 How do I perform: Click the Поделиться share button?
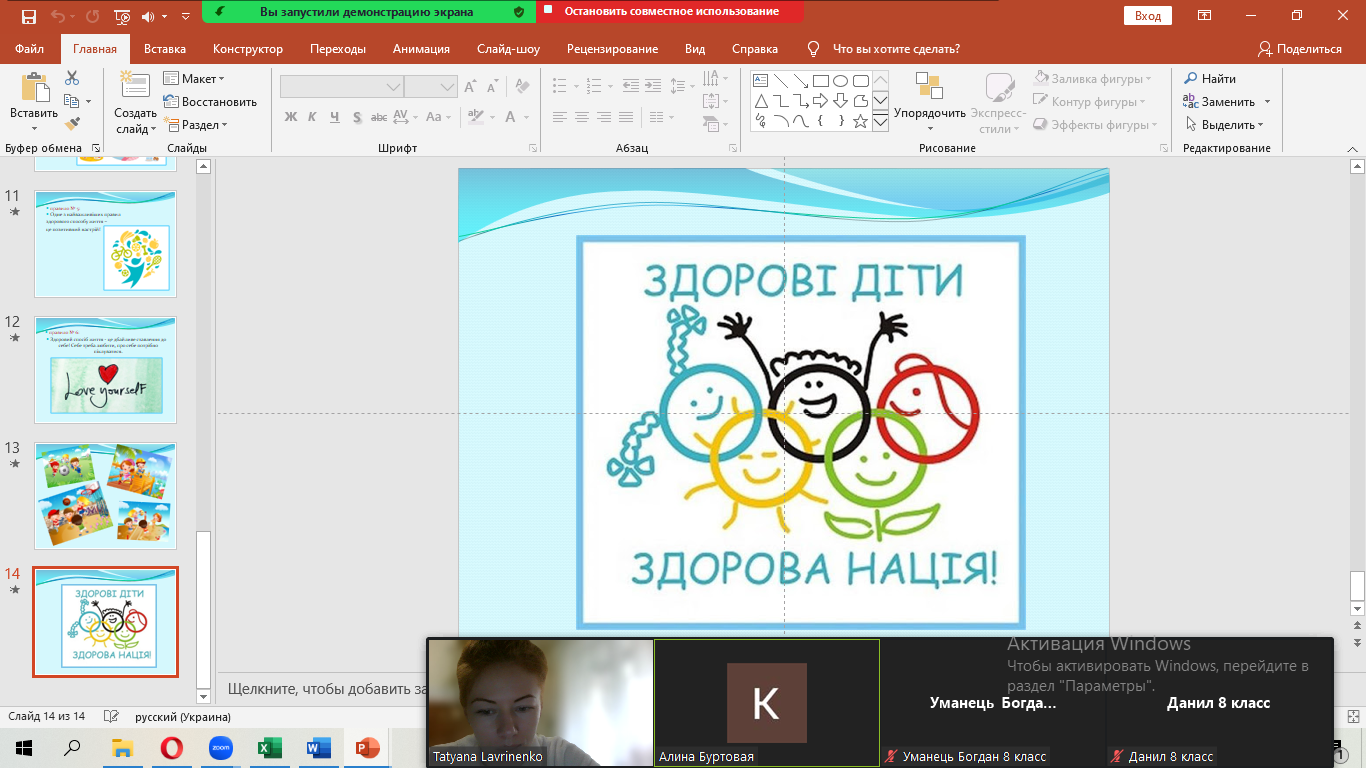pyautogui.click(x=1300, y=48)
